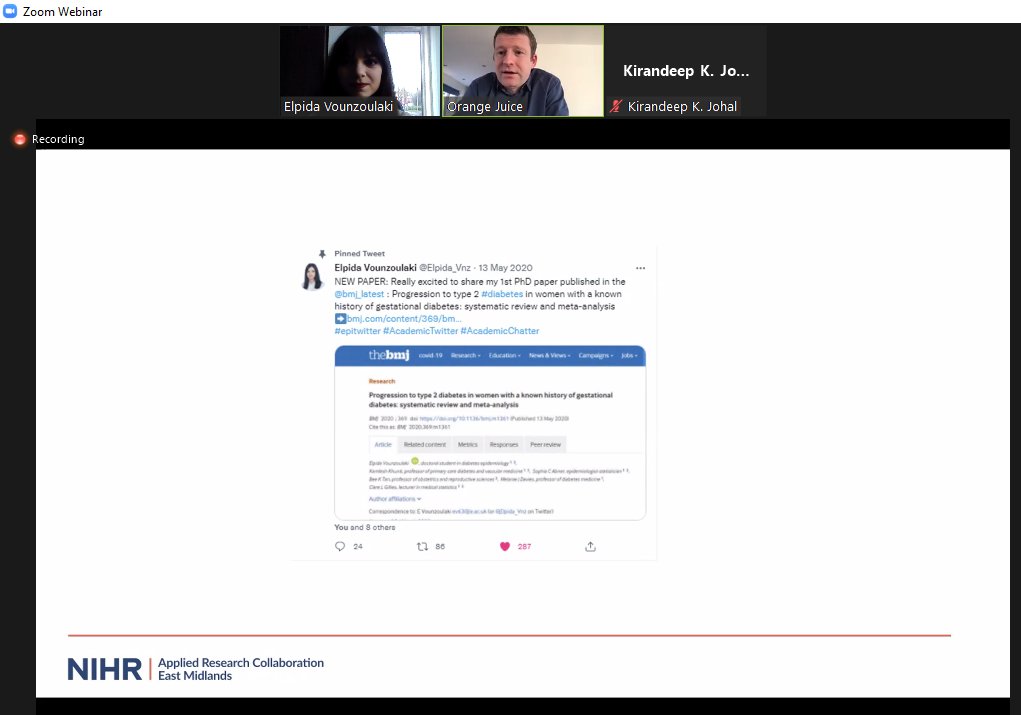Click thebmj logo in card header
Image resolution: width=1021 pixels, height=715 pixels.
click(389, 355)
